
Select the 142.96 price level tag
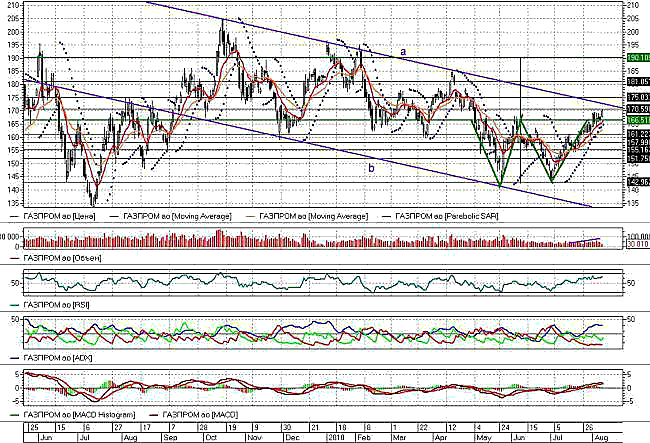tap(638, 182)
